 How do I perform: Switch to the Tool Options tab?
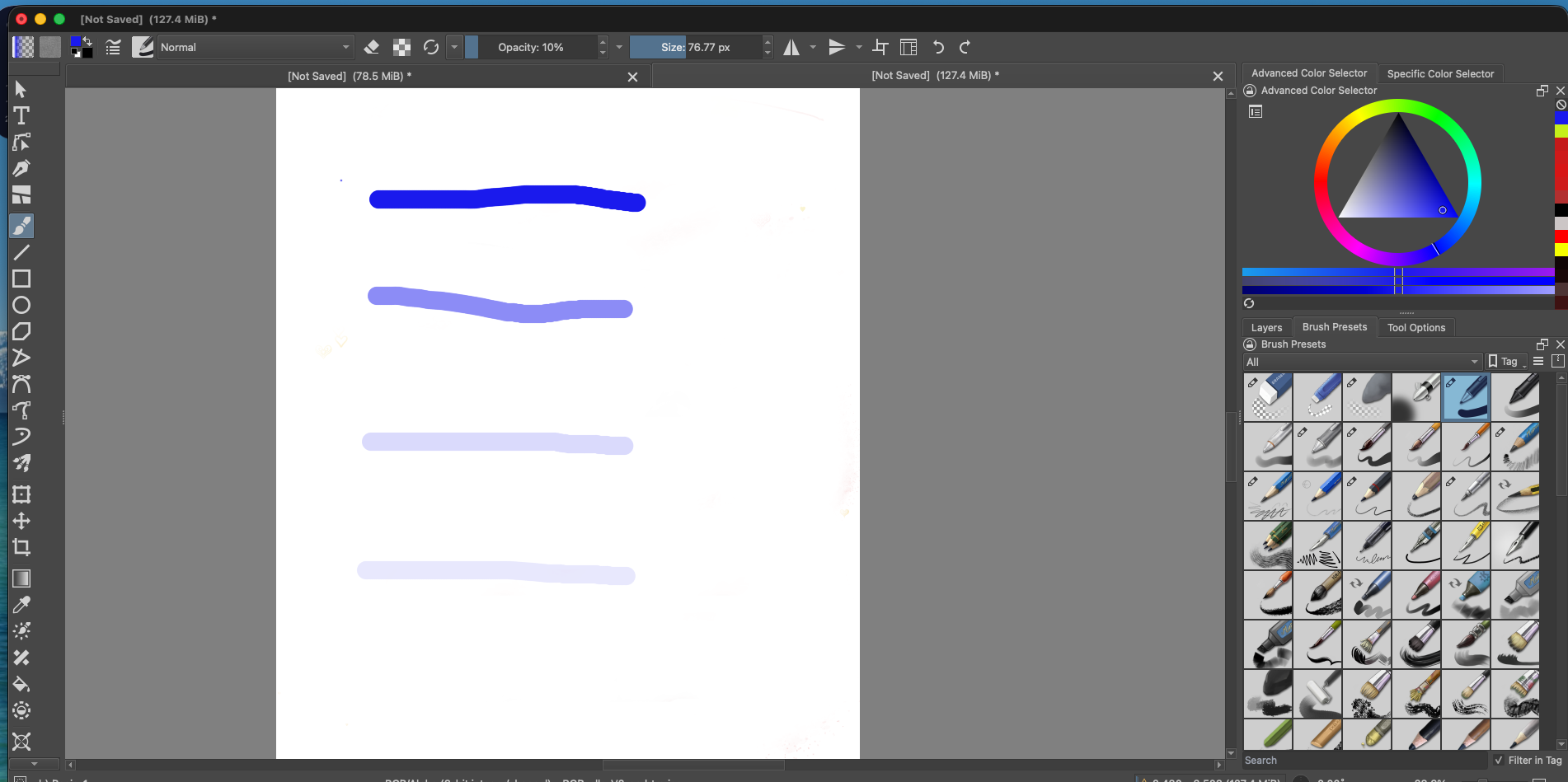click(1415, 327)
